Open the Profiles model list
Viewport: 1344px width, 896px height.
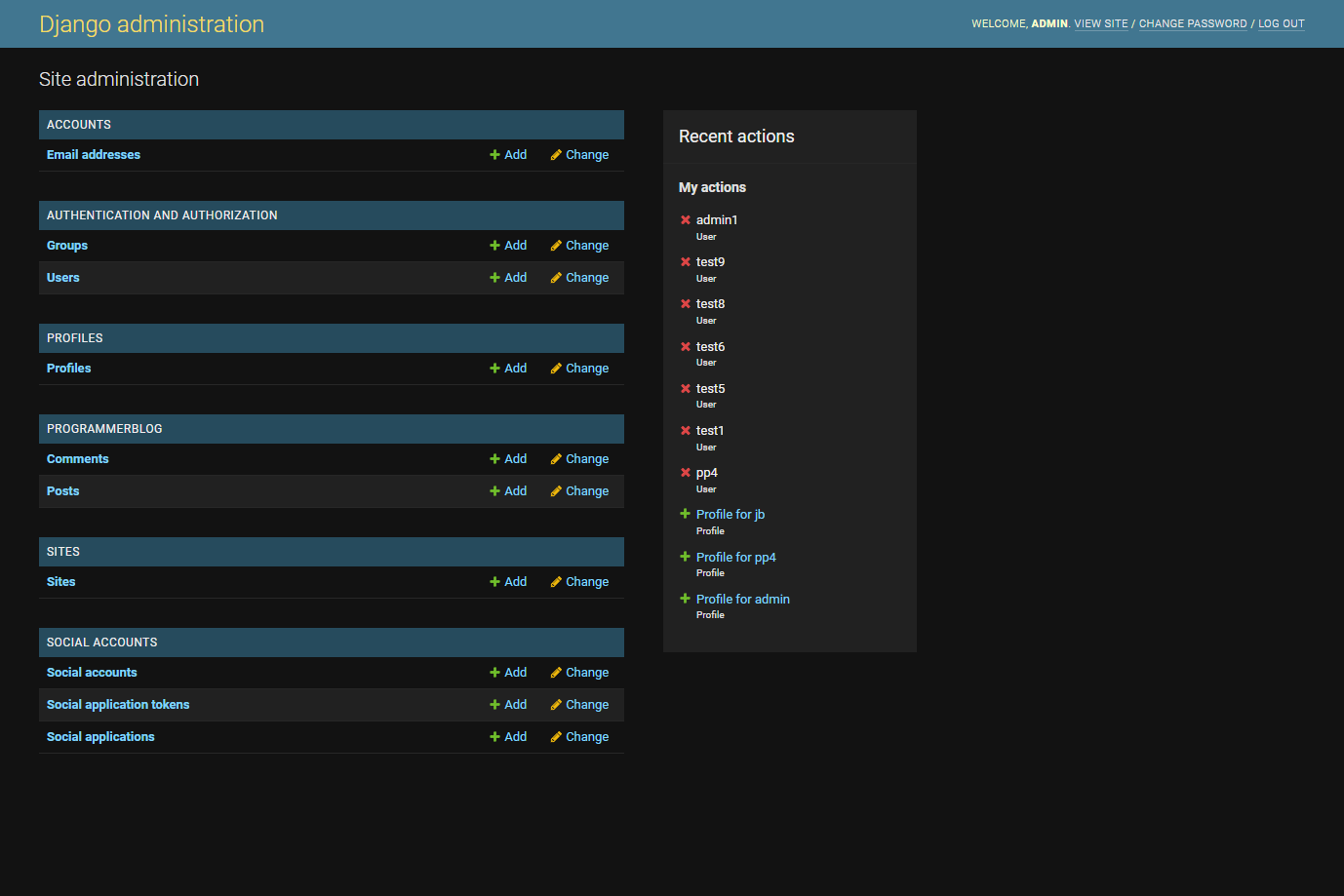[x=69, y=369]
